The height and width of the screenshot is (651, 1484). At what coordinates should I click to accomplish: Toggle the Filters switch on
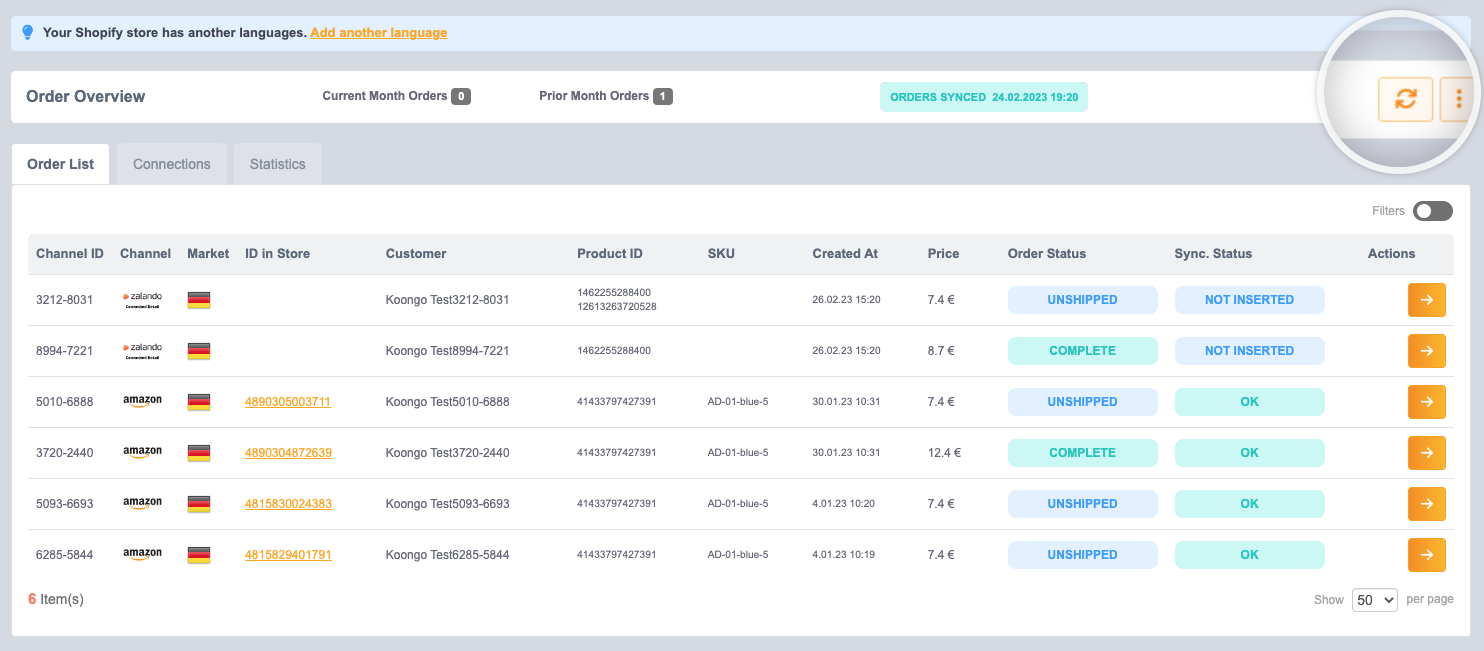1432,211
